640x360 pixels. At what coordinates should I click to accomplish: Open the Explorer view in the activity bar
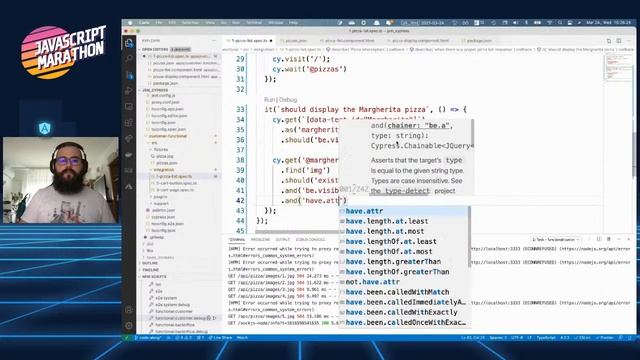click(x=129, y=42)
